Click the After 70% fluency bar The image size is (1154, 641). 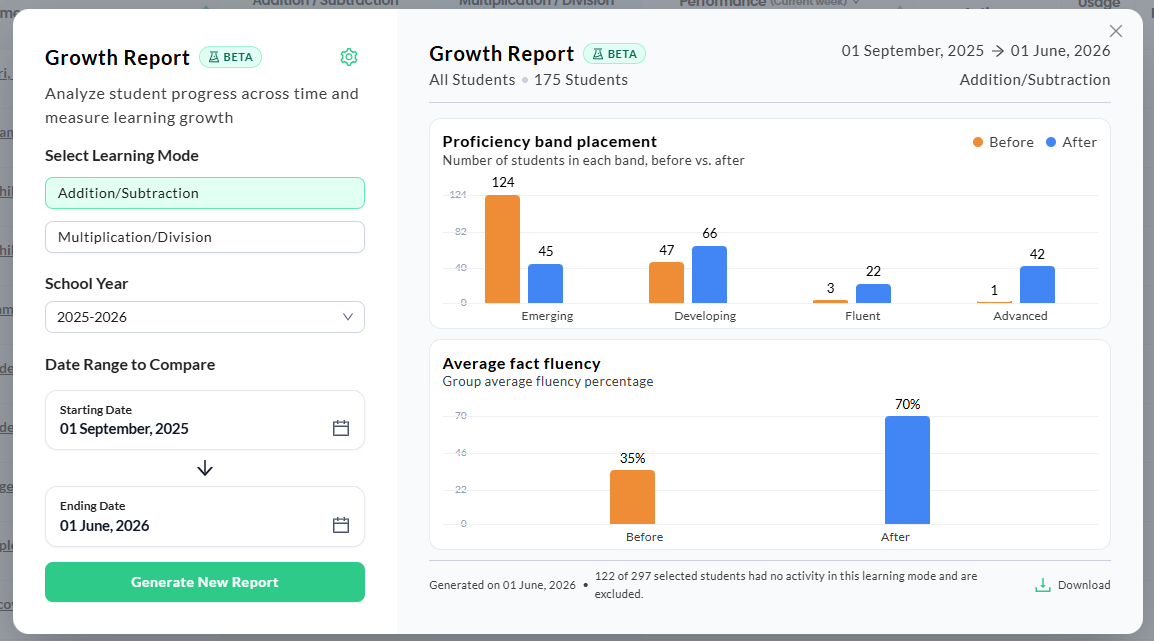(907, 470)
